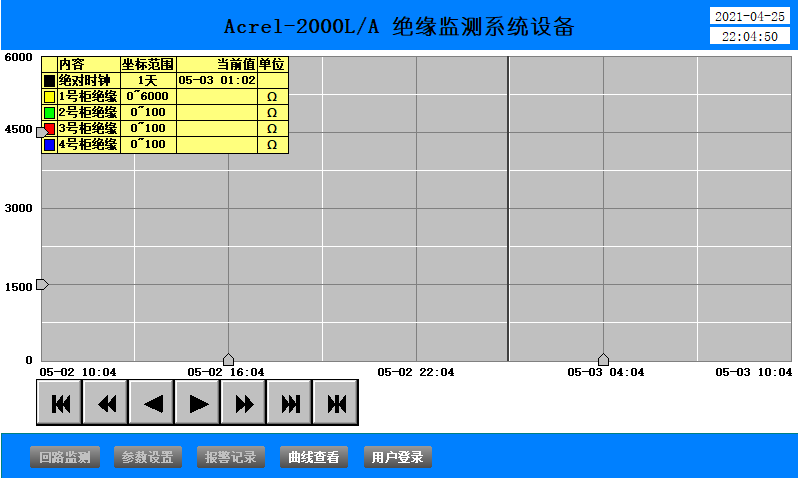Click the Y-axis cursor marker near 4500

[x=42, y=132]
